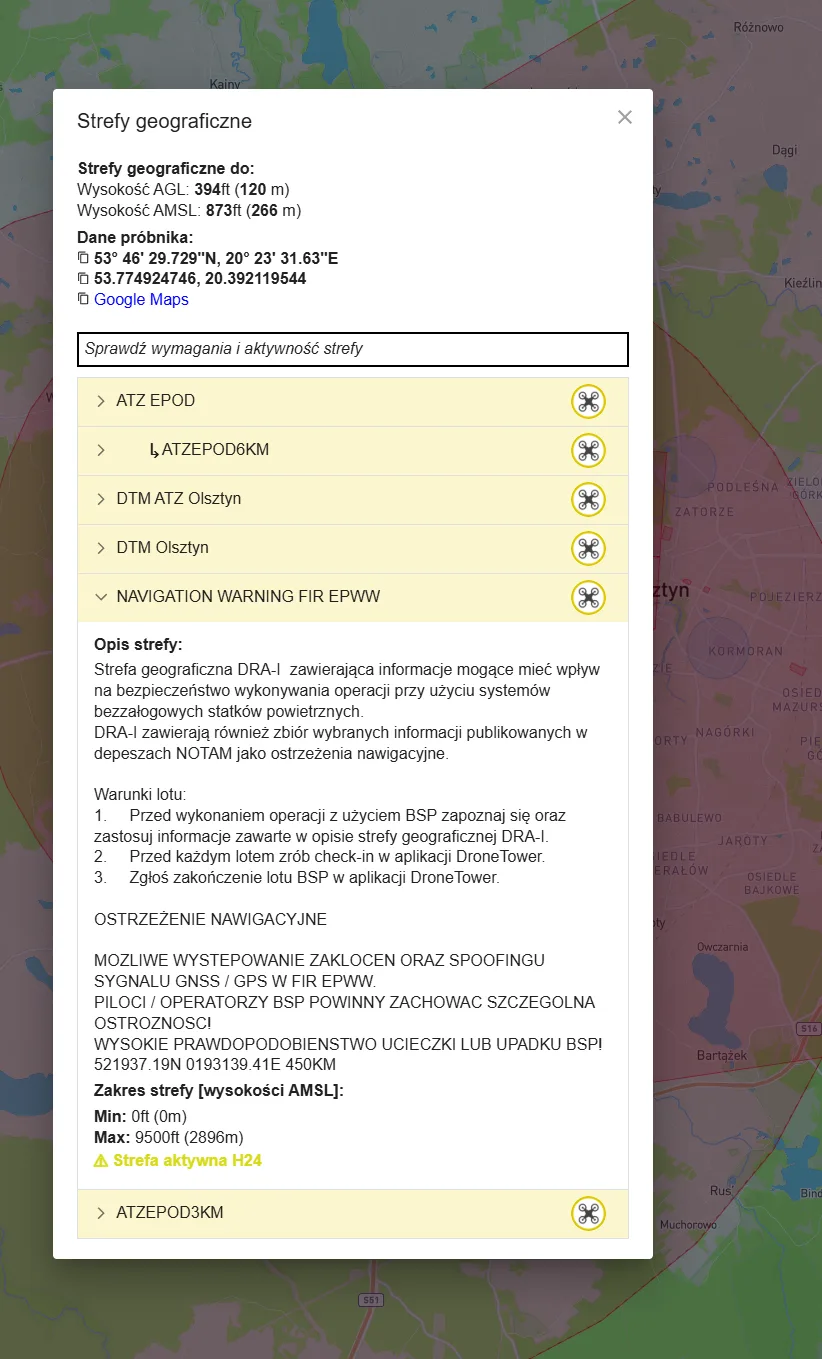Click the Sprawdź wymagania i aktywność strefy field
Viewport: 822px width, 1359px height.
(x=353, y=349)
